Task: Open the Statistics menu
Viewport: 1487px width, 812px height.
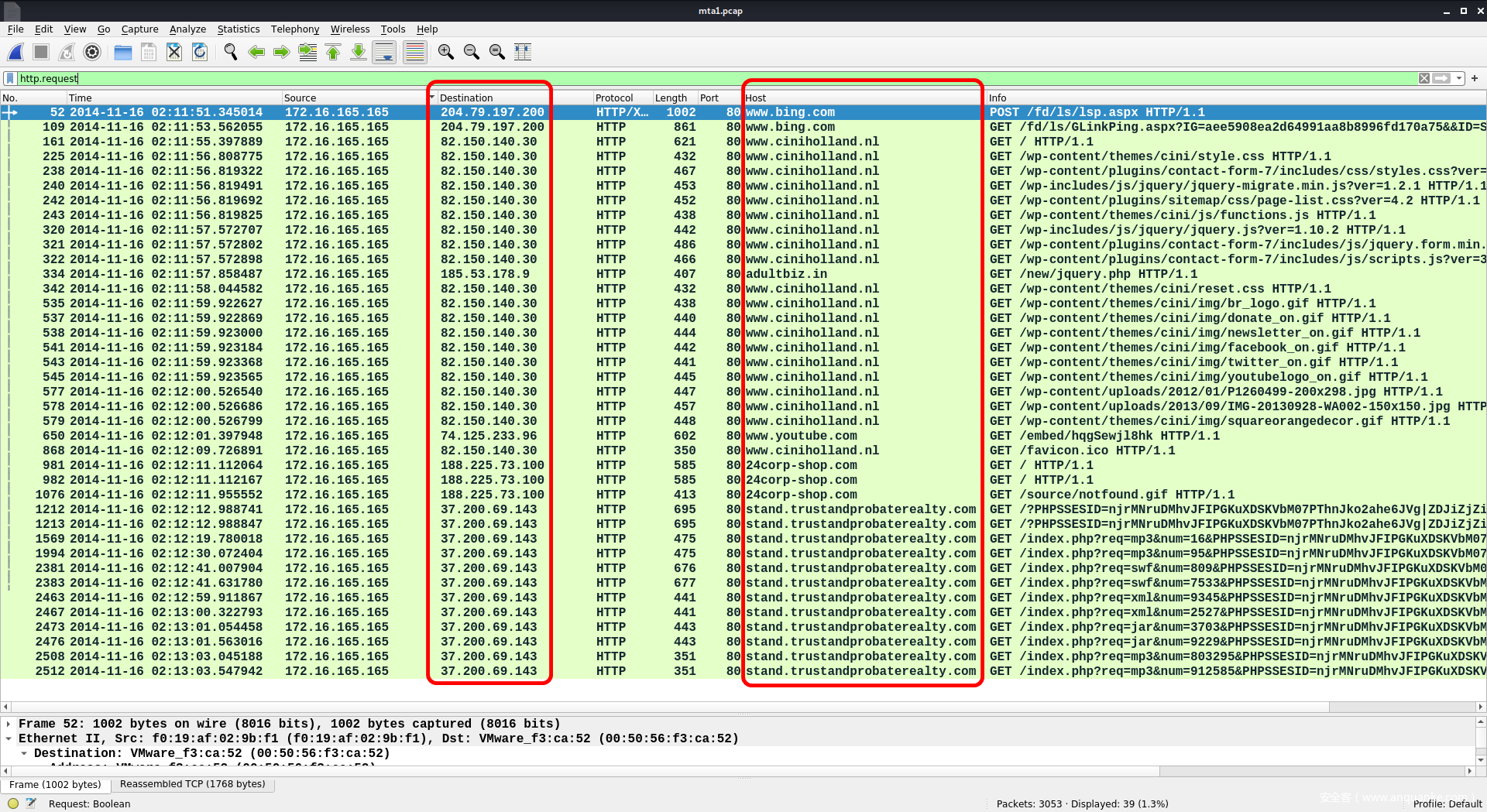Action: 238,29
